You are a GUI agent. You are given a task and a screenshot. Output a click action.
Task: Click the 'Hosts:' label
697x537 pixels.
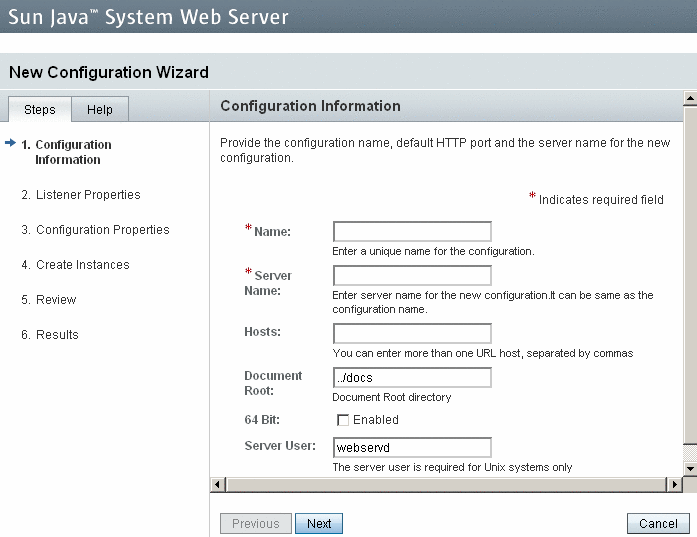(262, 332)
